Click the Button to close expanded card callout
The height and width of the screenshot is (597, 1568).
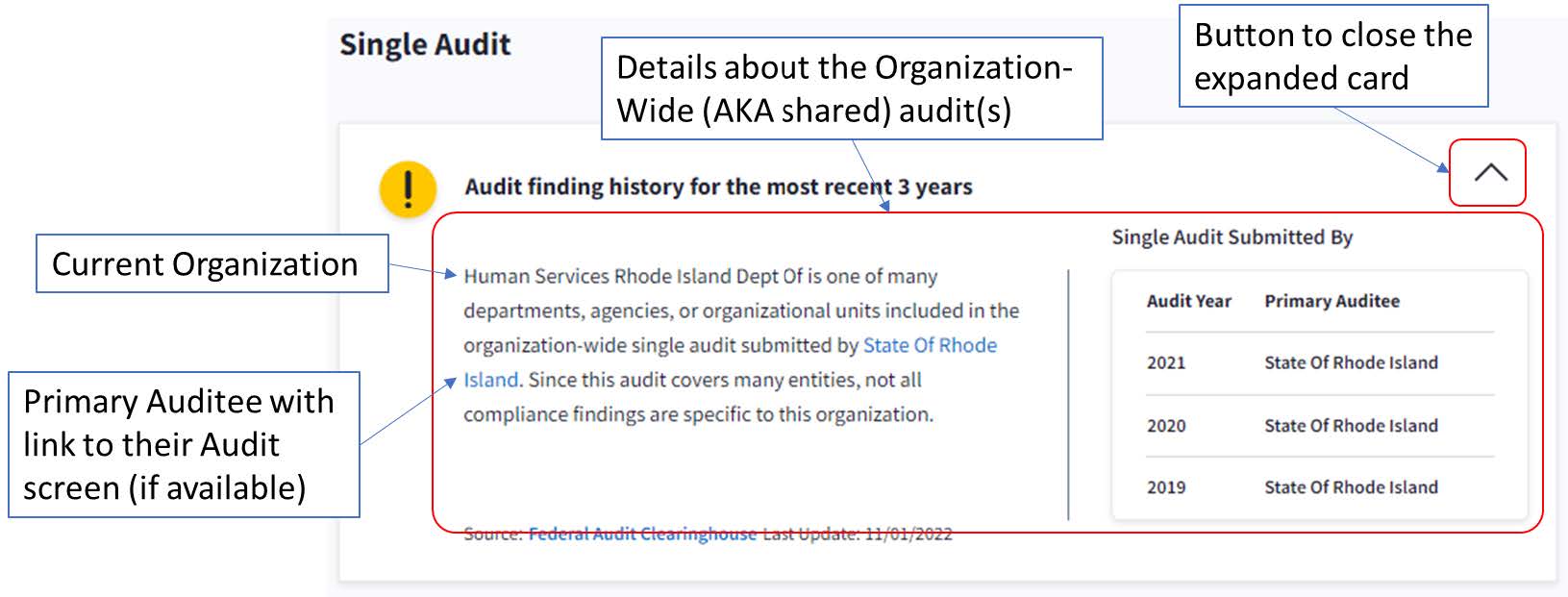coord(1332,56)
